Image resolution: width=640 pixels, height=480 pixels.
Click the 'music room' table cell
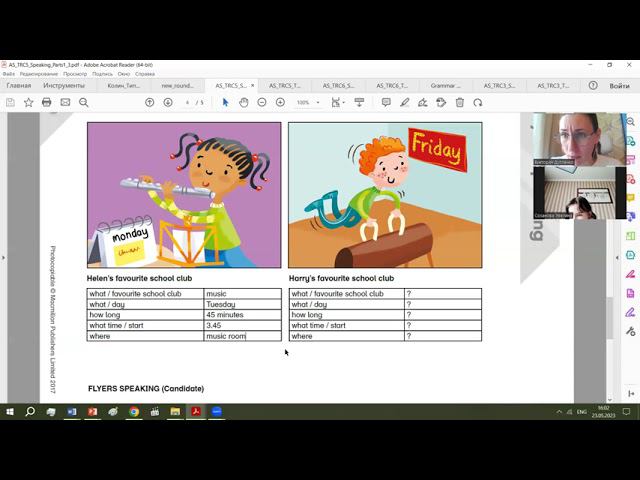pos(242,336)
